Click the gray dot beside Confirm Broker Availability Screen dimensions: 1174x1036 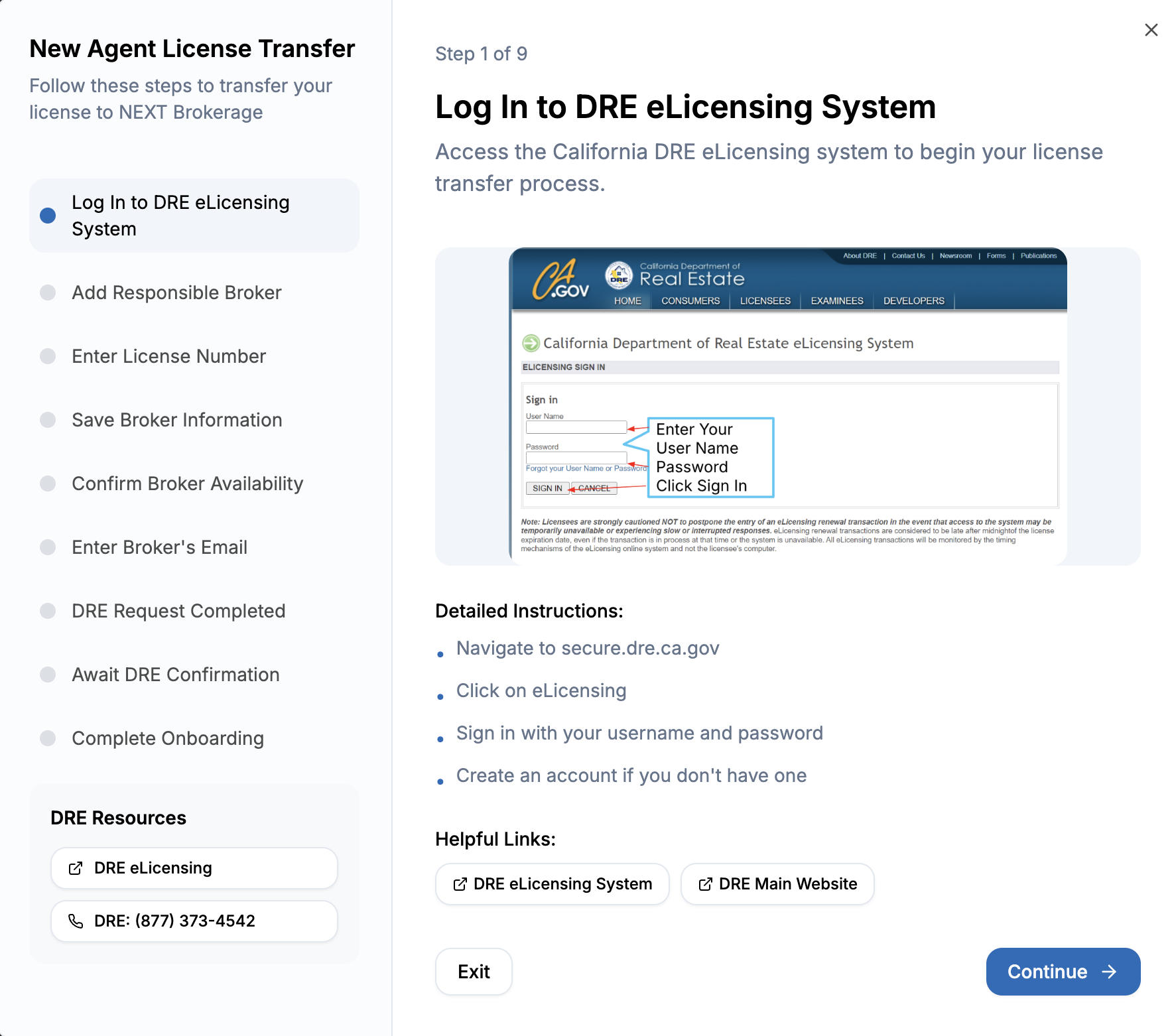(48, 484)
